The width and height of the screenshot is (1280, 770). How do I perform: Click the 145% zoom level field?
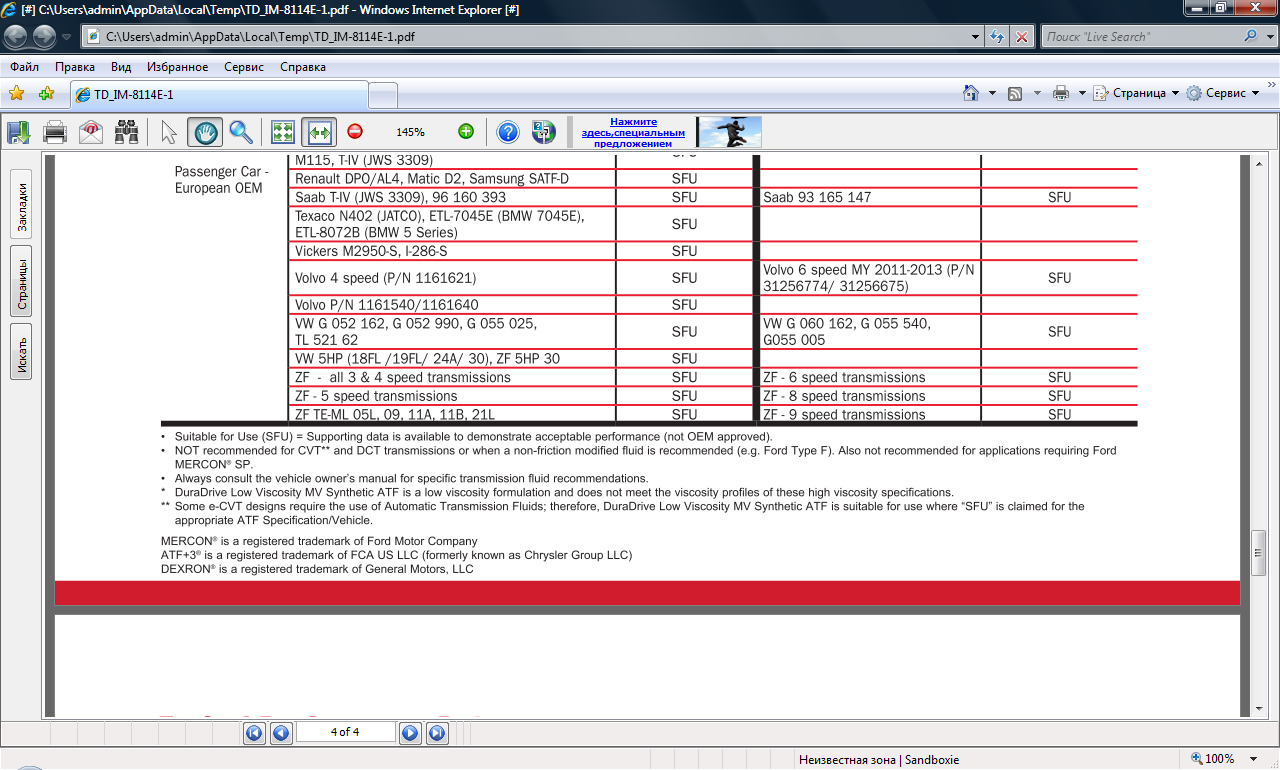pos(410,132)
